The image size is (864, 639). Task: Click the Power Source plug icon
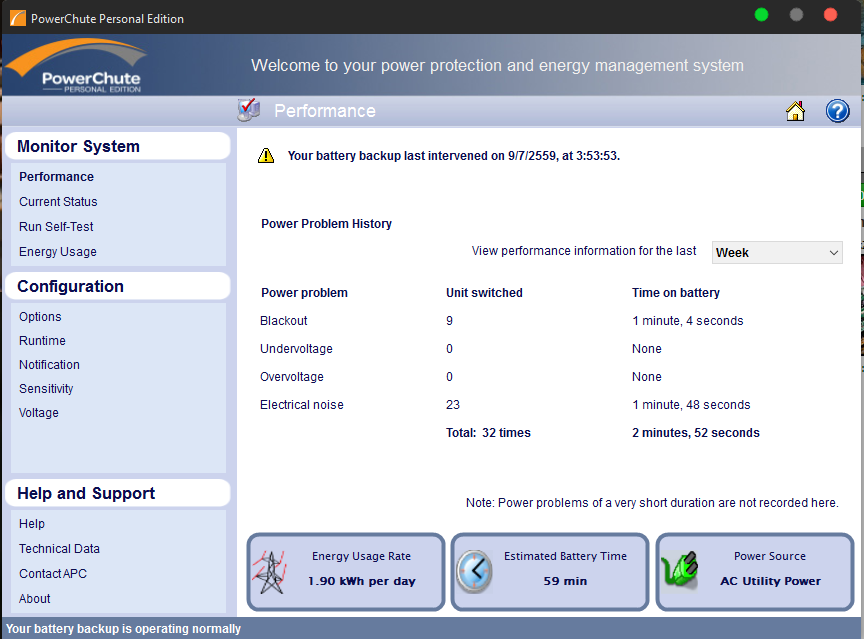[x=679, y=569]
